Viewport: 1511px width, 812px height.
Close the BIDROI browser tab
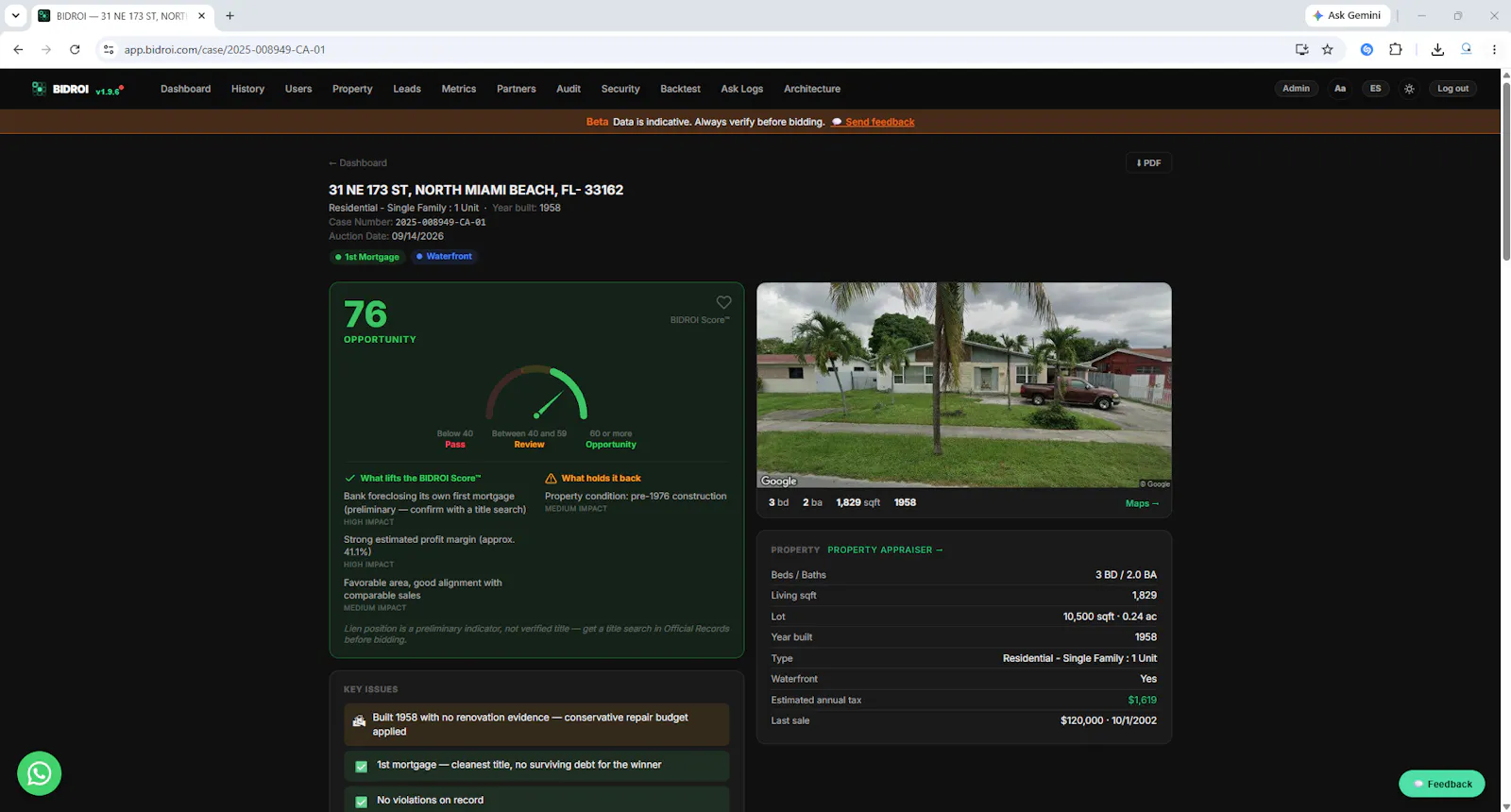(x=201, y=16)
